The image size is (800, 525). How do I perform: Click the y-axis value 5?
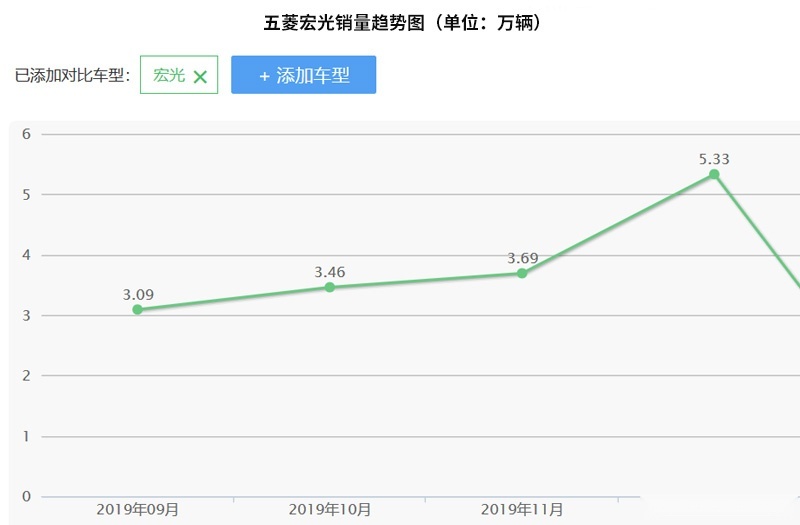click(x=27, y=195)
